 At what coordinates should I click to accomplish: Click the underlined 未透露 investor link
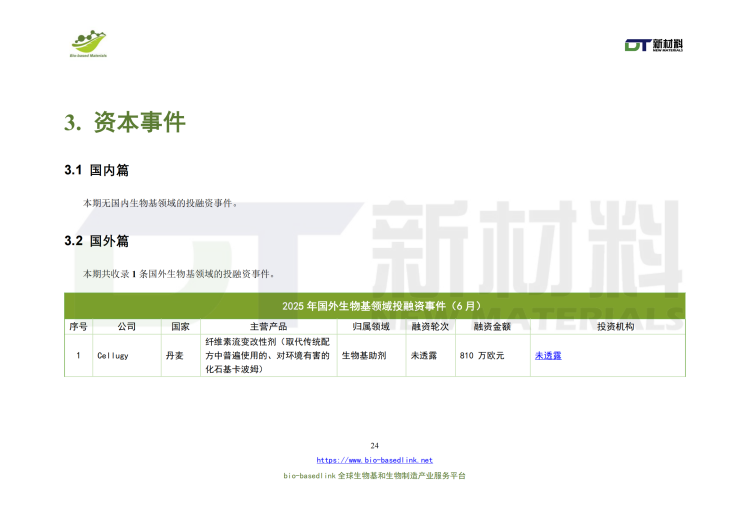tap(548, 355)
